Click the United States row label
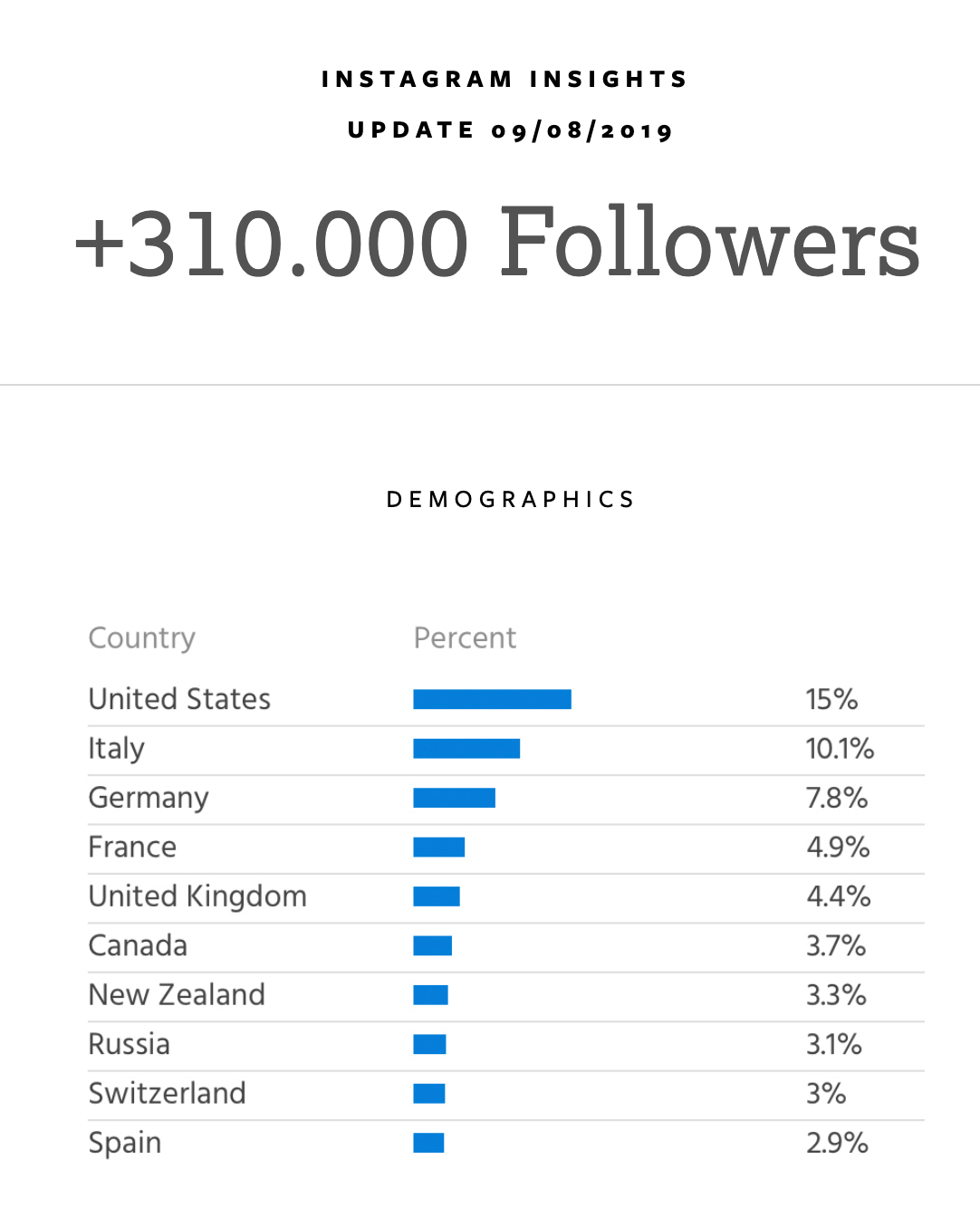 point(179,699)
